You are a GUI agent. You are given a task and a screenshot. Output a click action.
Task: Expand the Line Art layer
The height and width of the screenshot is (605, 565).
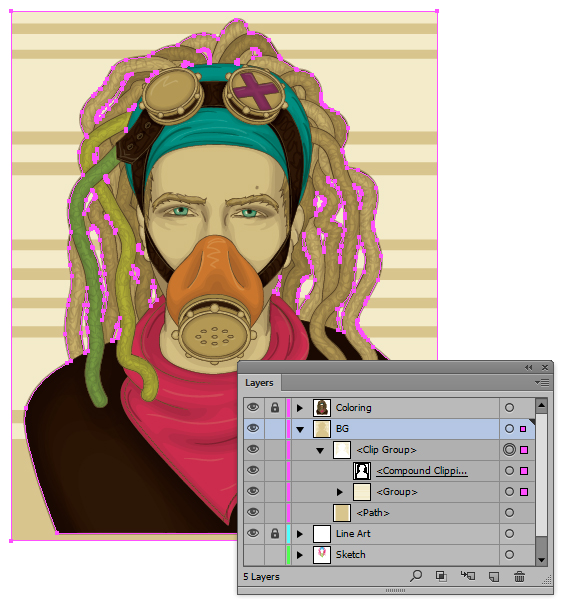tap(299, 534)
